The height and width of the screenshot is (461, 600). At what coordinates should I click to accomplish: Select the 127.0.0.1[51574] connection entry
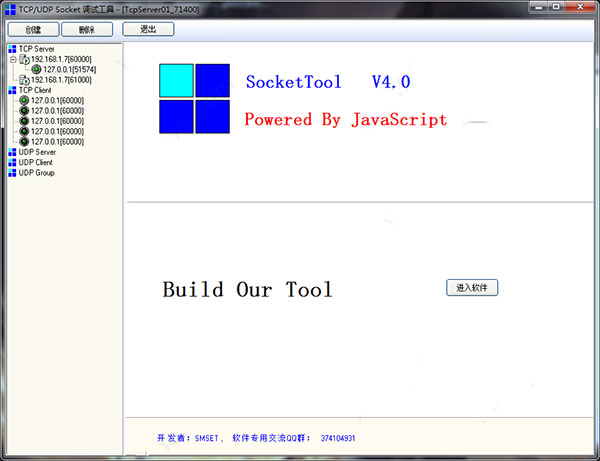click(x=70, y=70)
